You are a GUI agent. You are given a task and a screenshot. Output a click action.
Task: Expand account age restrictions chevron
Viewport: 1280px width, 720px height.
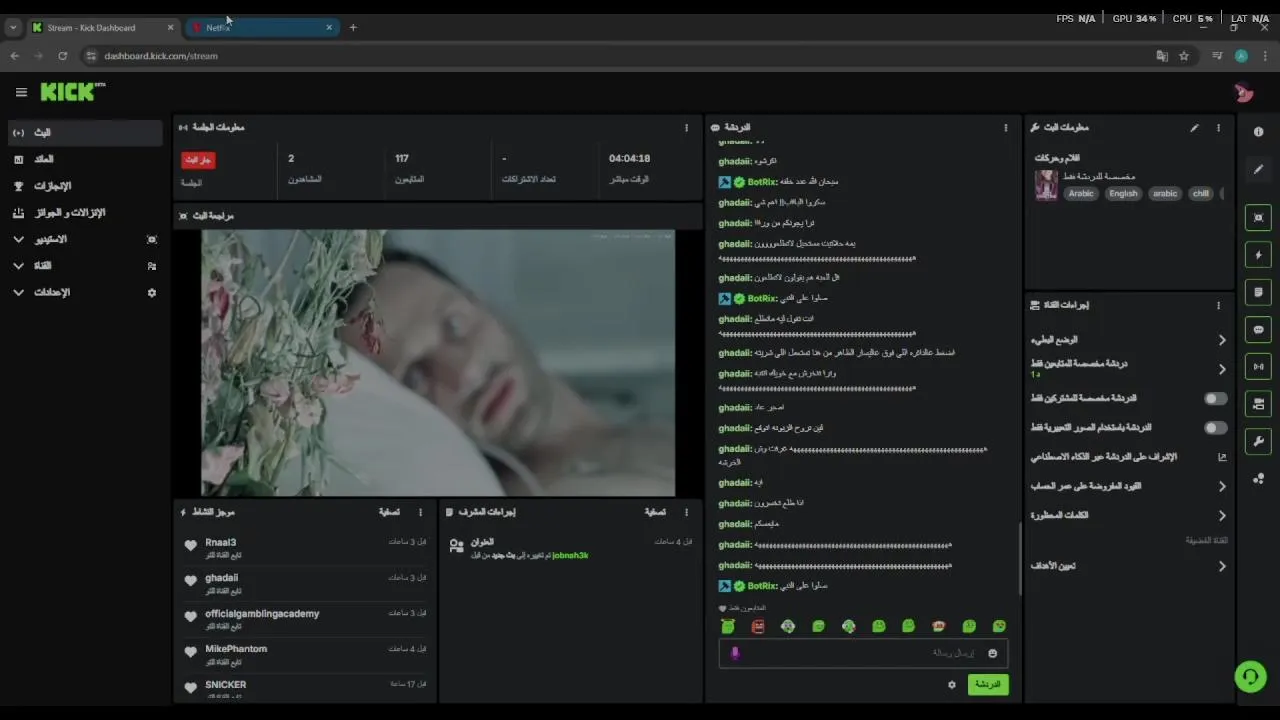1222,487
